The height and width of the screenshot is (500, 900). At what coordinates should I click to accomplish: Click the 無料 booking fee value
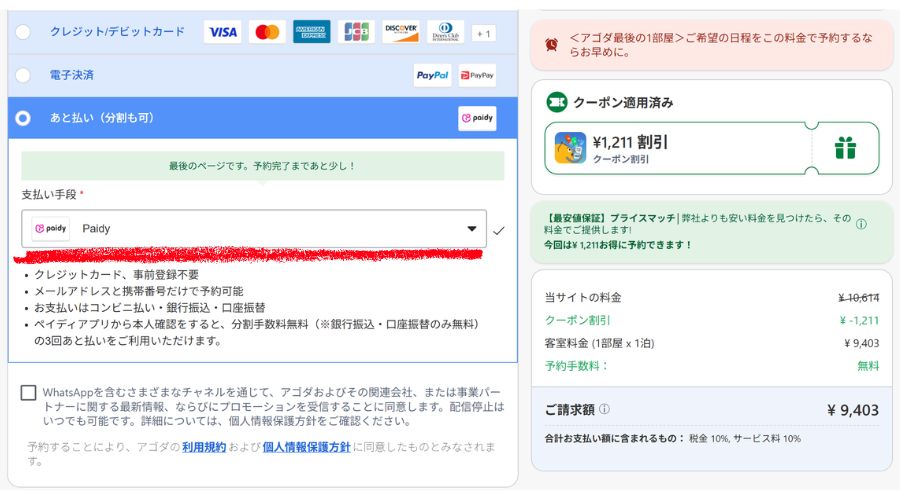pos(868,366)
